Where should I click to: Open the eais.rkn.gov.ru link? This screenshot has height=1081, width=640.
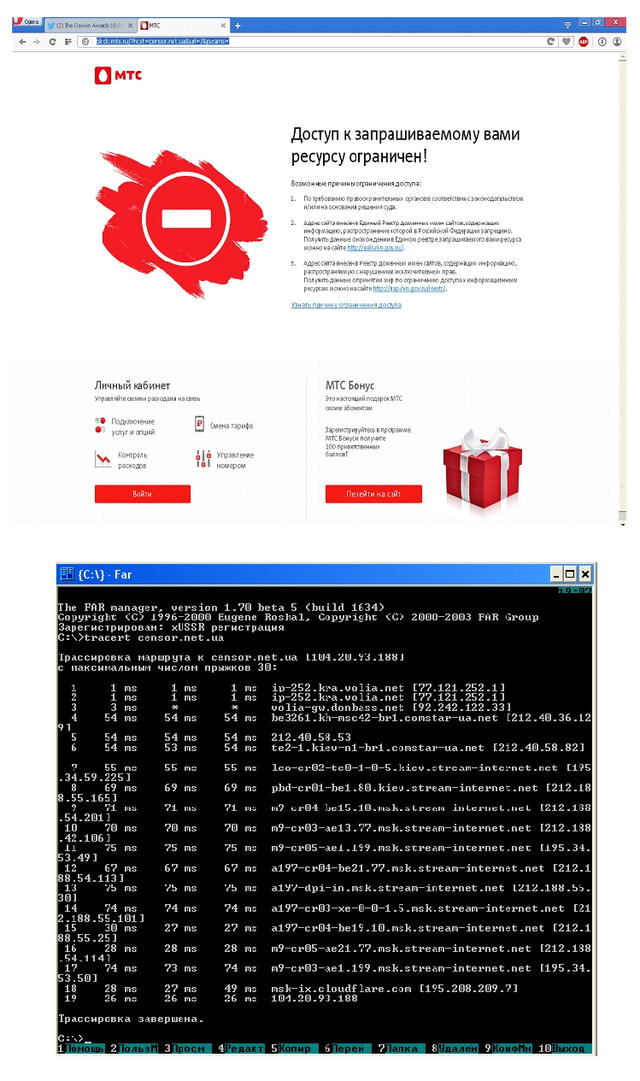(x=374, y=247)
